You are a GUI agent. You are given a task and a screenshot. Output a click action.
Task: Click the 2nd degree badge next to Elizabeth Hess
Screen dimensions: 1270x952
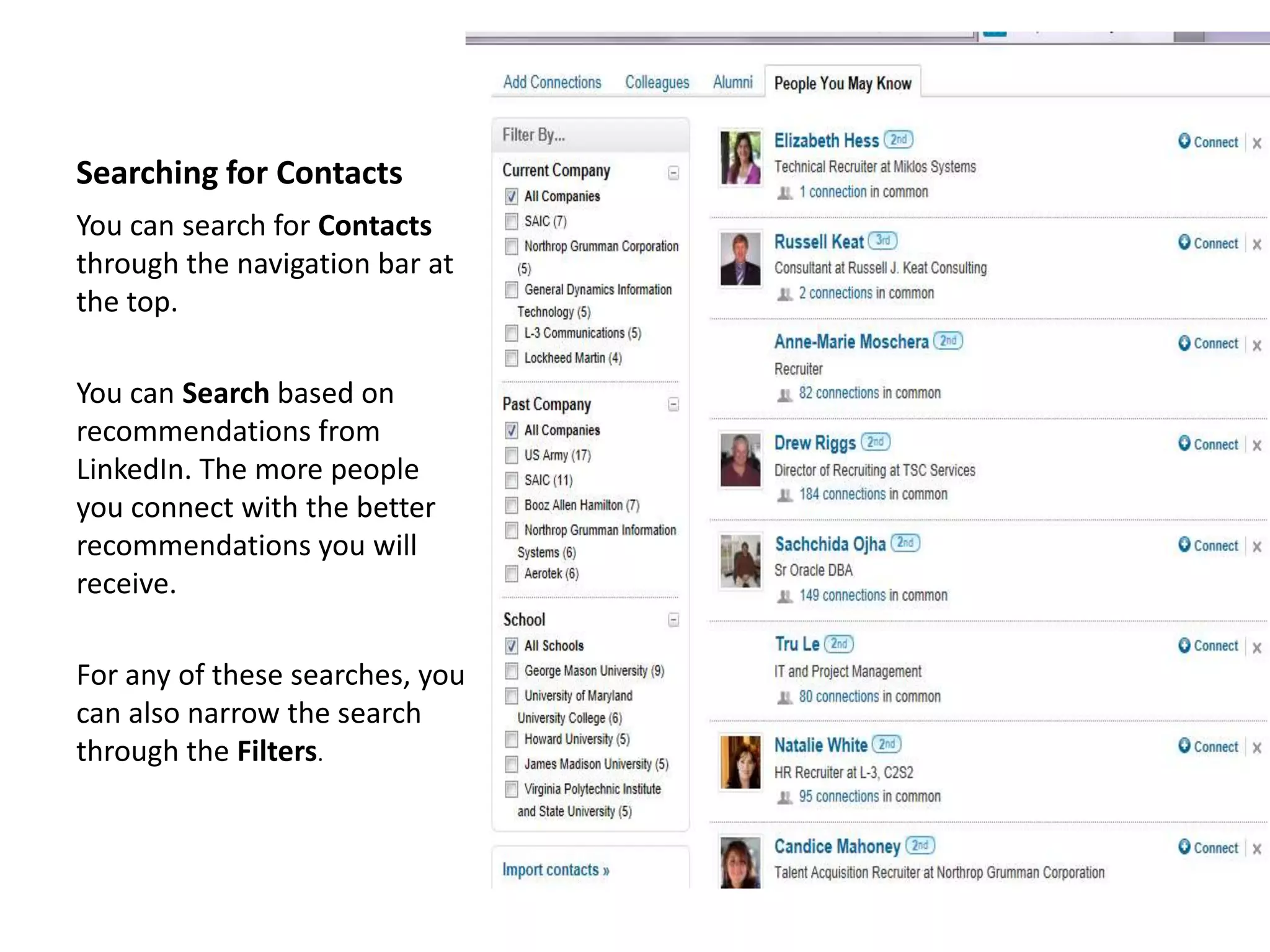pyautogui.click(x=899, y=139)
